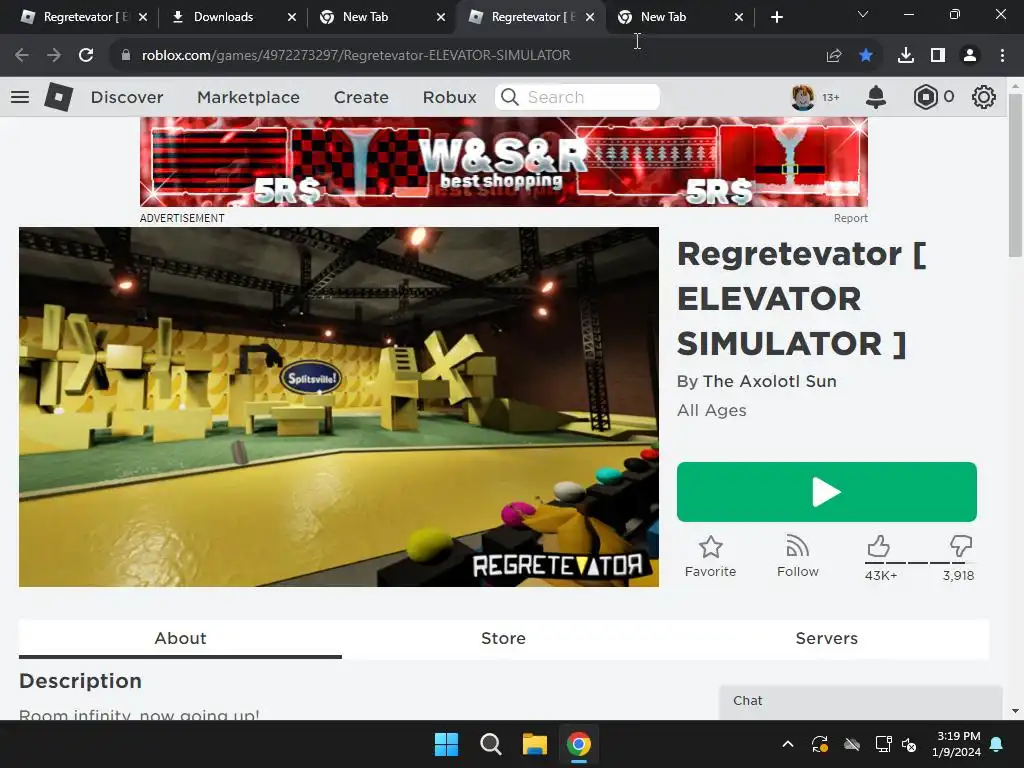The image size is (1024, 768).
Task: Open the Roblox settings gear
Action: pos(984,97)
